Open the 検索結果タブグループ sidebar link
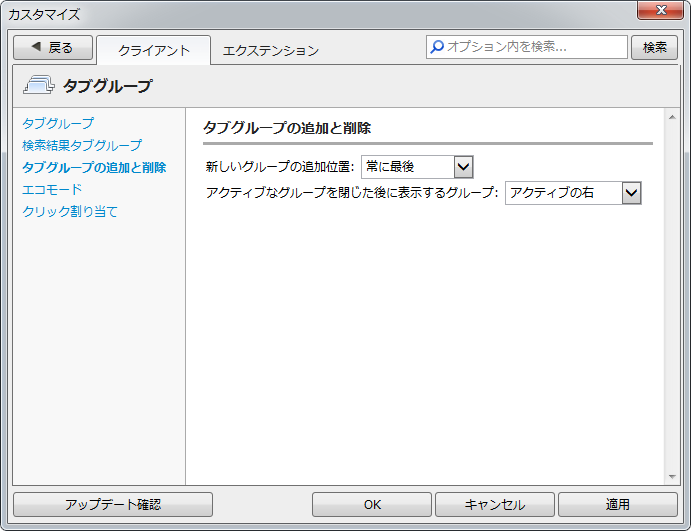 [x=82, y=145]
